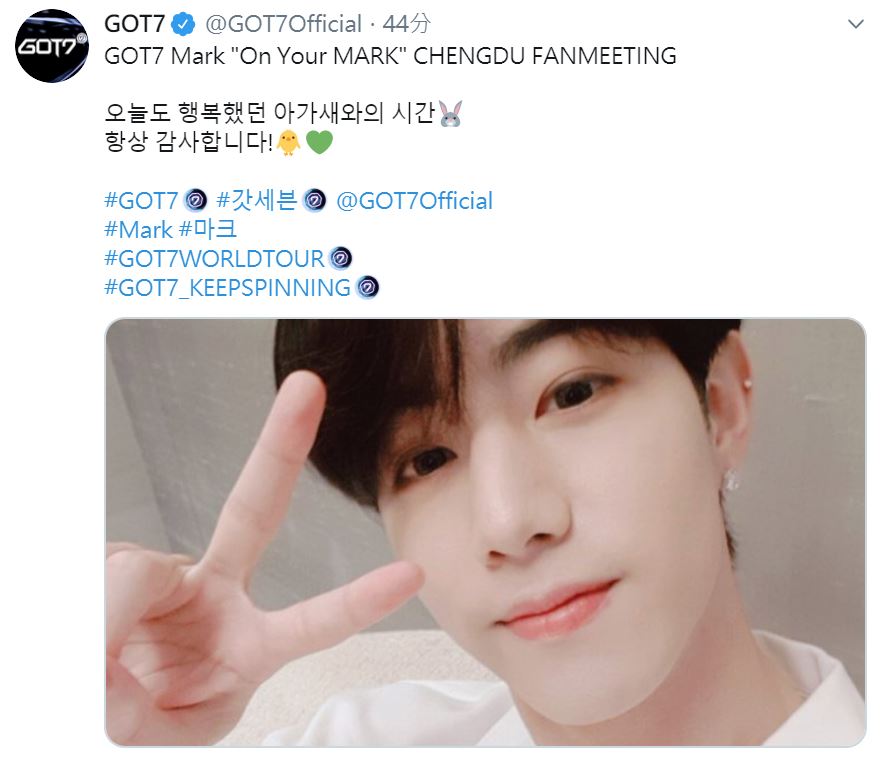The width and height of the screenshot is (880, 759).
Task: Click the emoji icon after #GOT7 hashtag
Action: pos(195,200)
